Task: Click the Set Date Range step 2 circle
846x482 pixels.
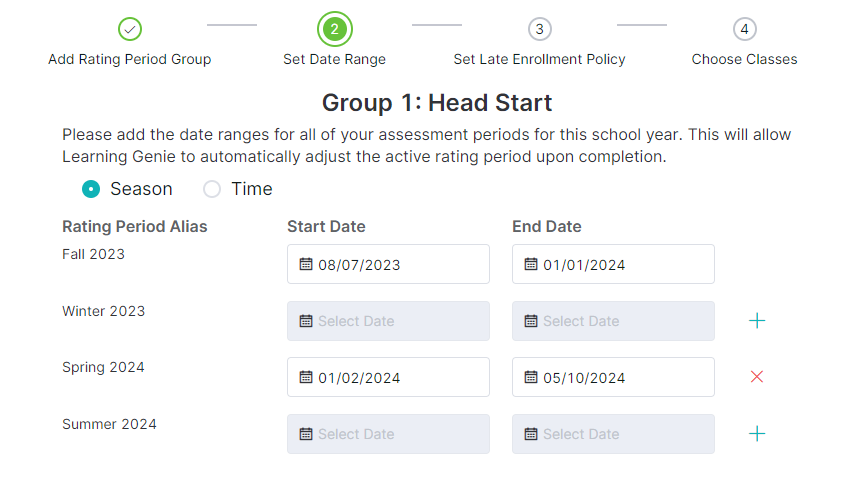Action: click(x=335, y=29)
